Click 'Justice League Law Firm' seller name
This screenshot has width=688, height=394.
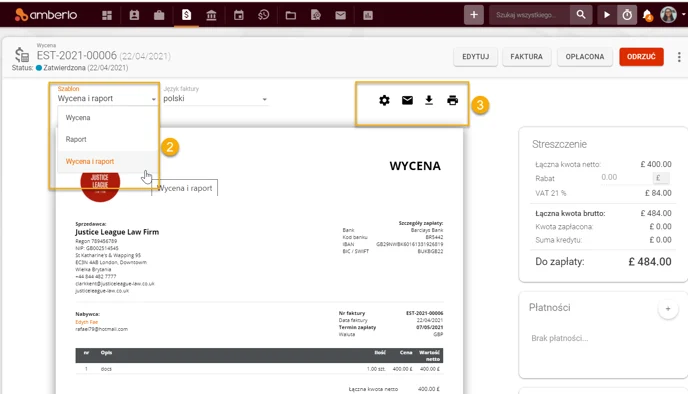click(117, 232)
